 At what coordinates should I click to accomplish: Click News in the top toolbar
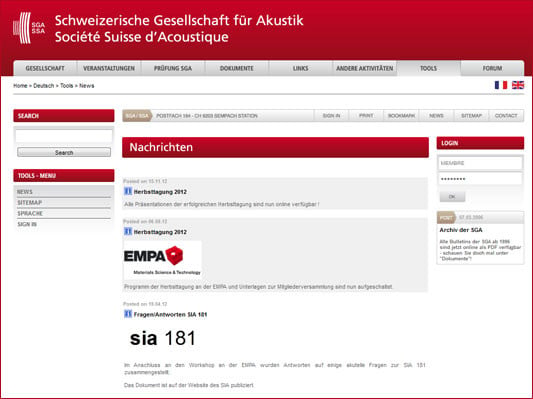coord(436,116)
